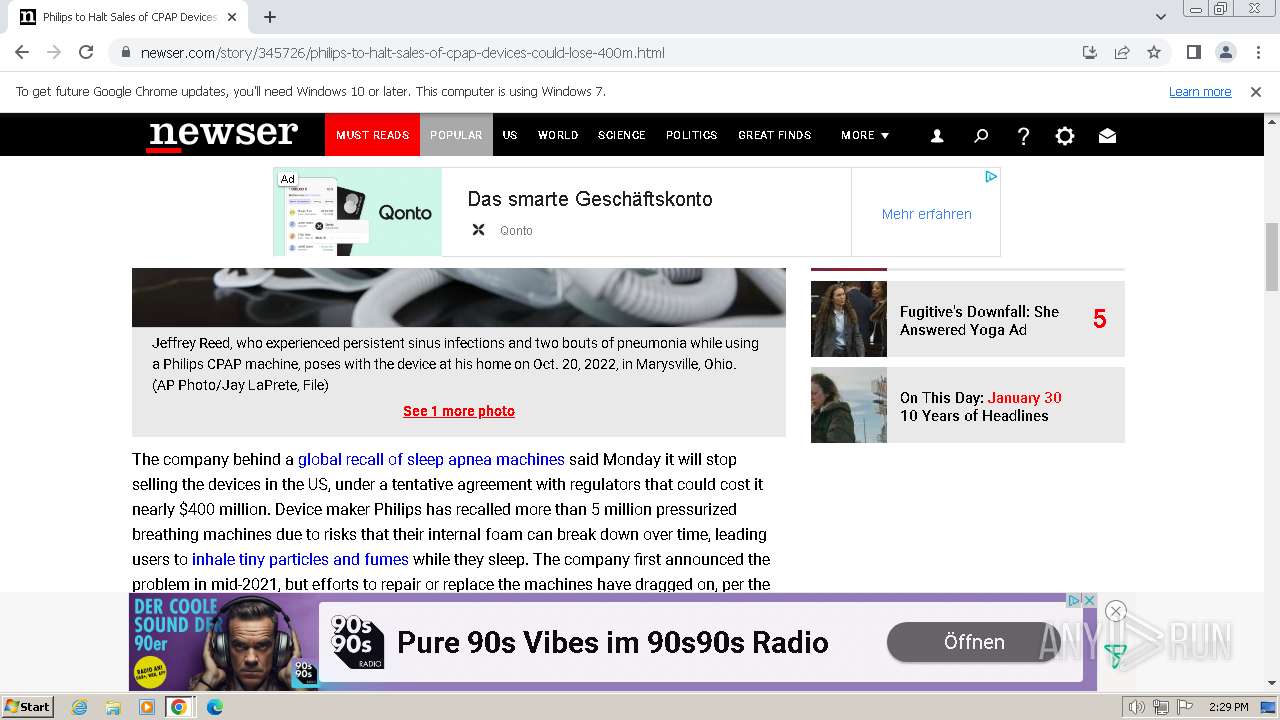Open the network status tray icon

(1161, 707)
